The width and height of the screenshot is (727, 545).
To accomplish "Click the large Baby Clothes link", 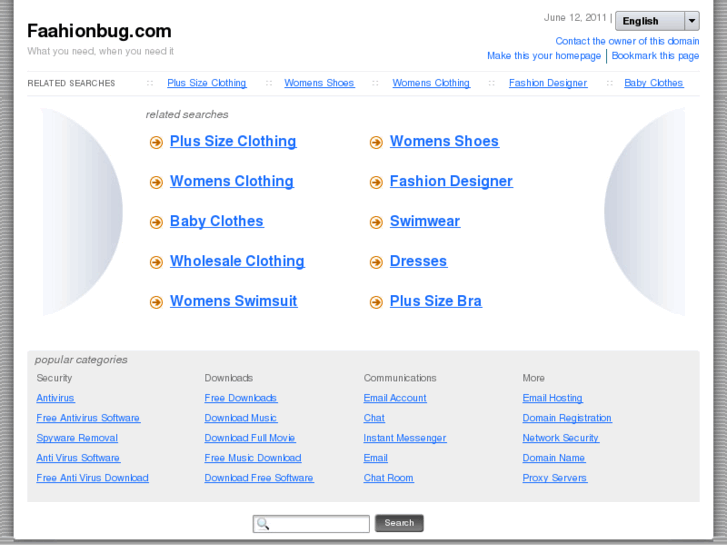I will tap(217, 221).
